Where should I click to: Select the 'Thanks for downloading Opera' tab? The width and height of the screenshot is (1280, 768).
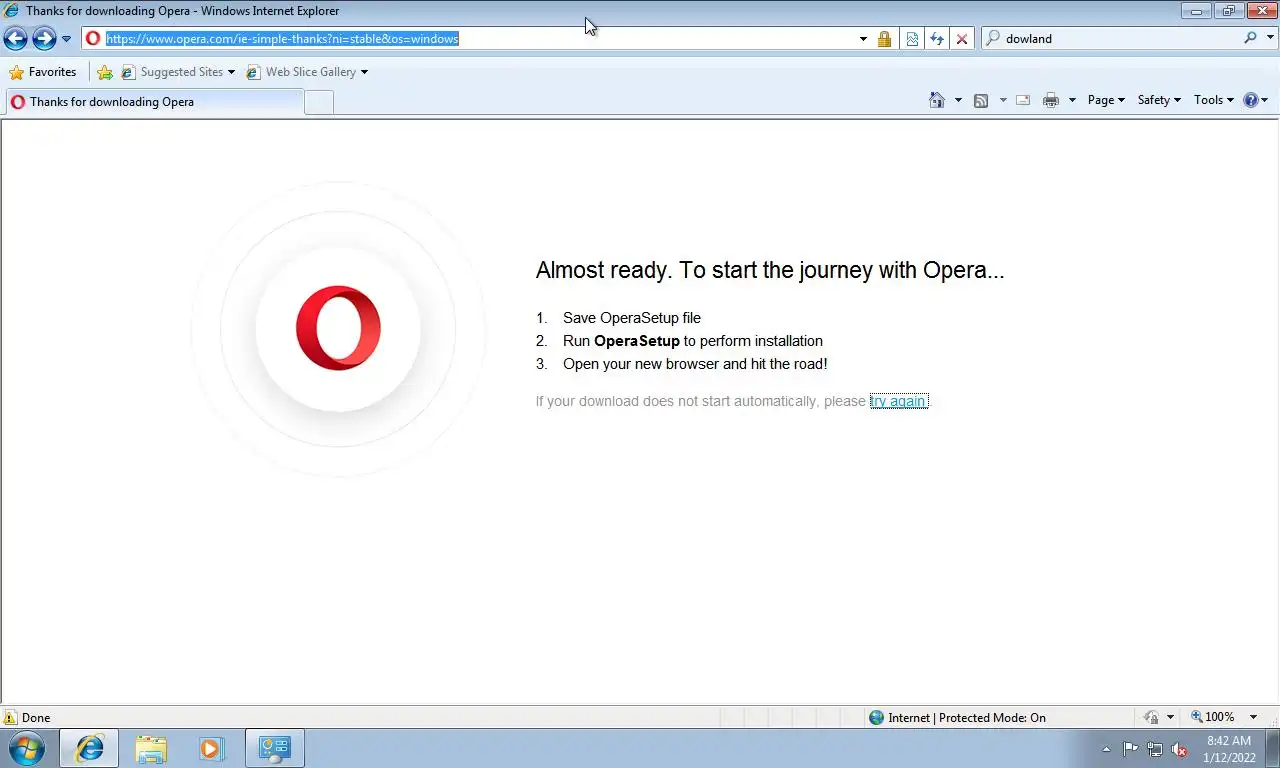(x=154, y=102)
